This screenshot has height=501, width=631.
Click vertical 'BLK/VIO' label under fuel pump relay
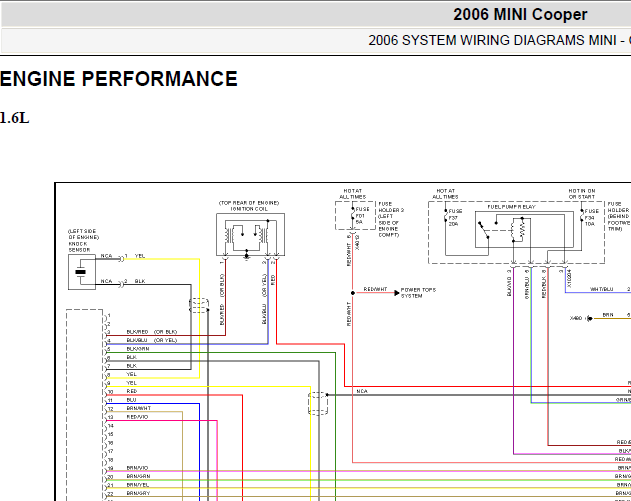509,286
